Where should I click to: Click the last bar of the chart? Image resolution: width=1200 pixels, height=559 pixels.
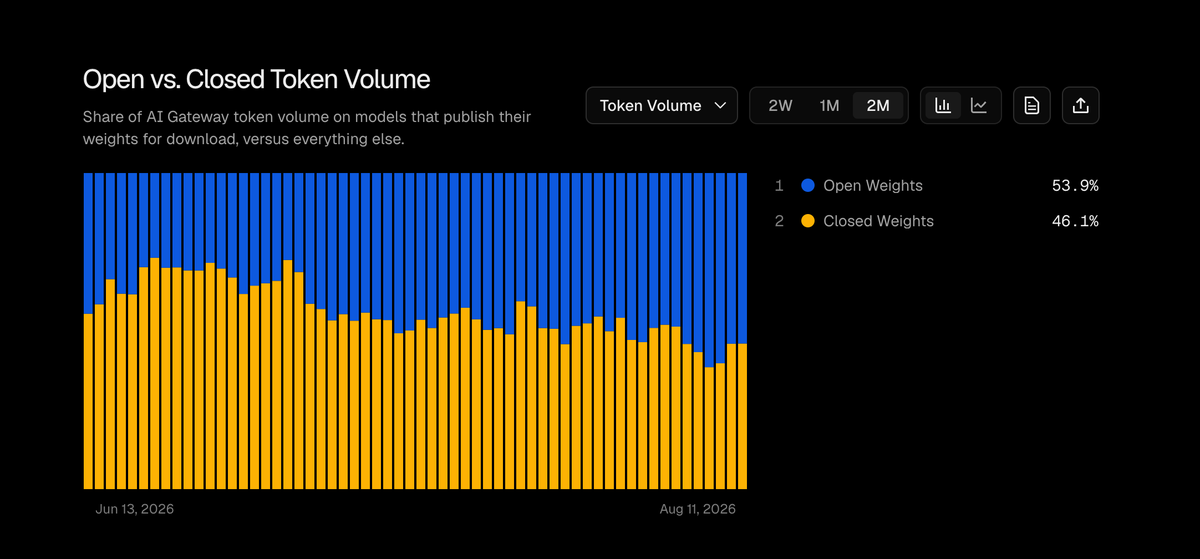[x=742, y=331]
